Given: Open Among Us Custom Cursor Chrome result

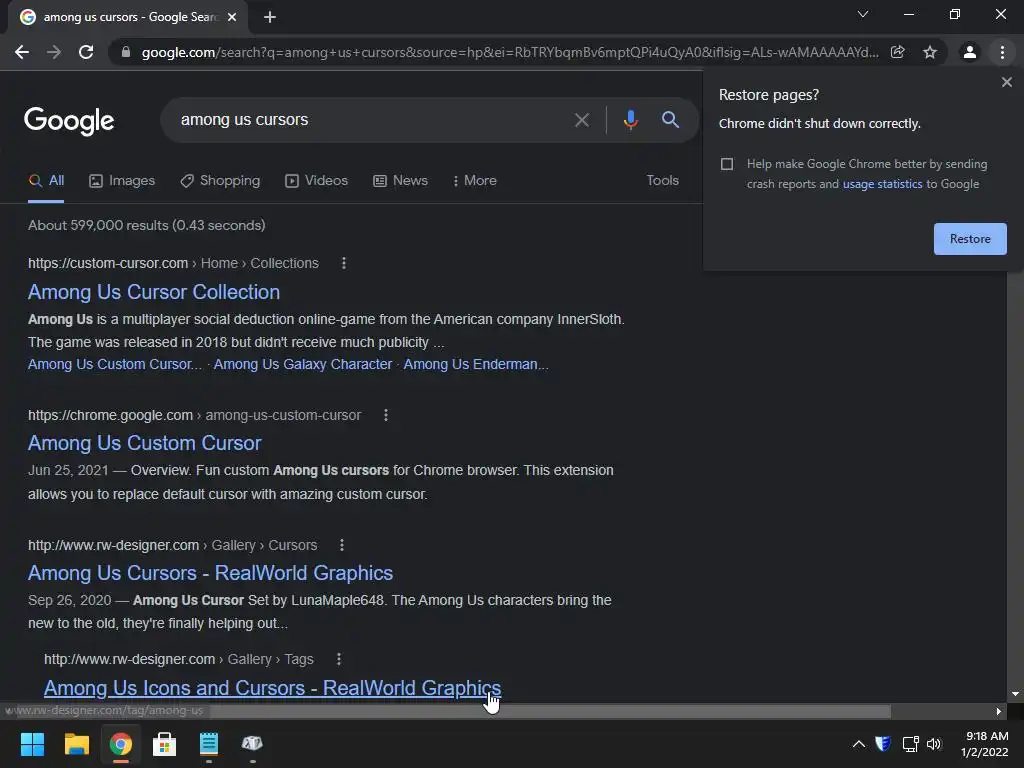Looking at the screenshot, I should pyautogui.click(x=144, y=443).
